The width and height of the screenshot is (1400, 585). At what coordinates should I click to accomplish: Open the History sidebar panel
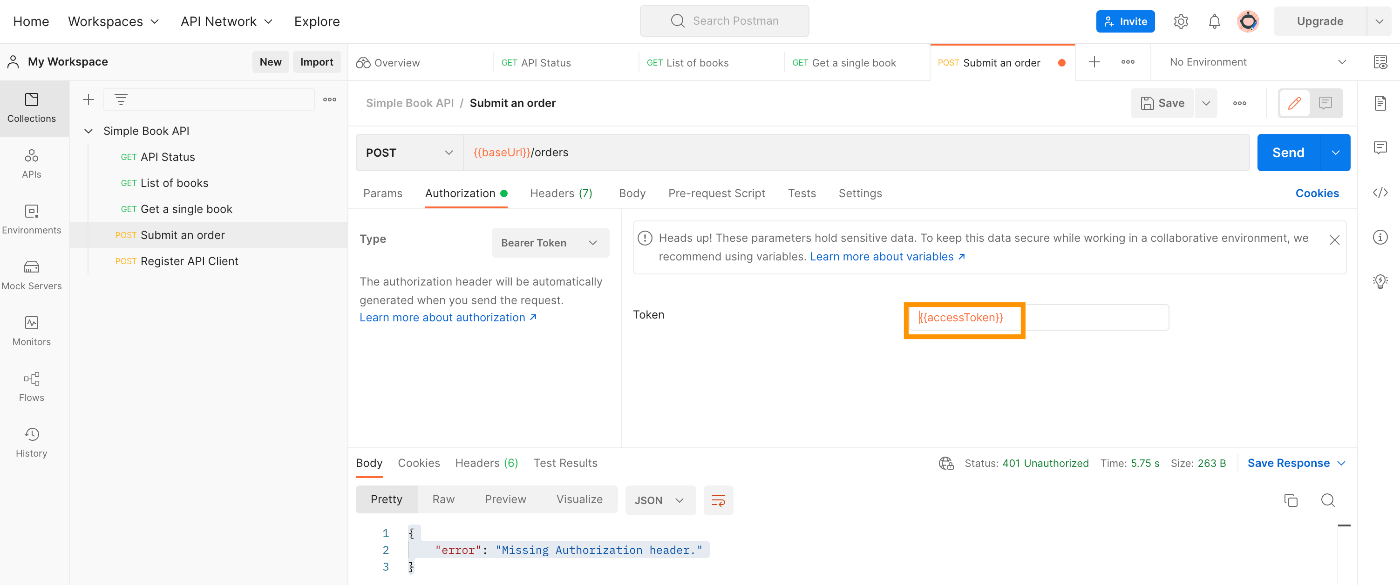click(x=32, y=443)
